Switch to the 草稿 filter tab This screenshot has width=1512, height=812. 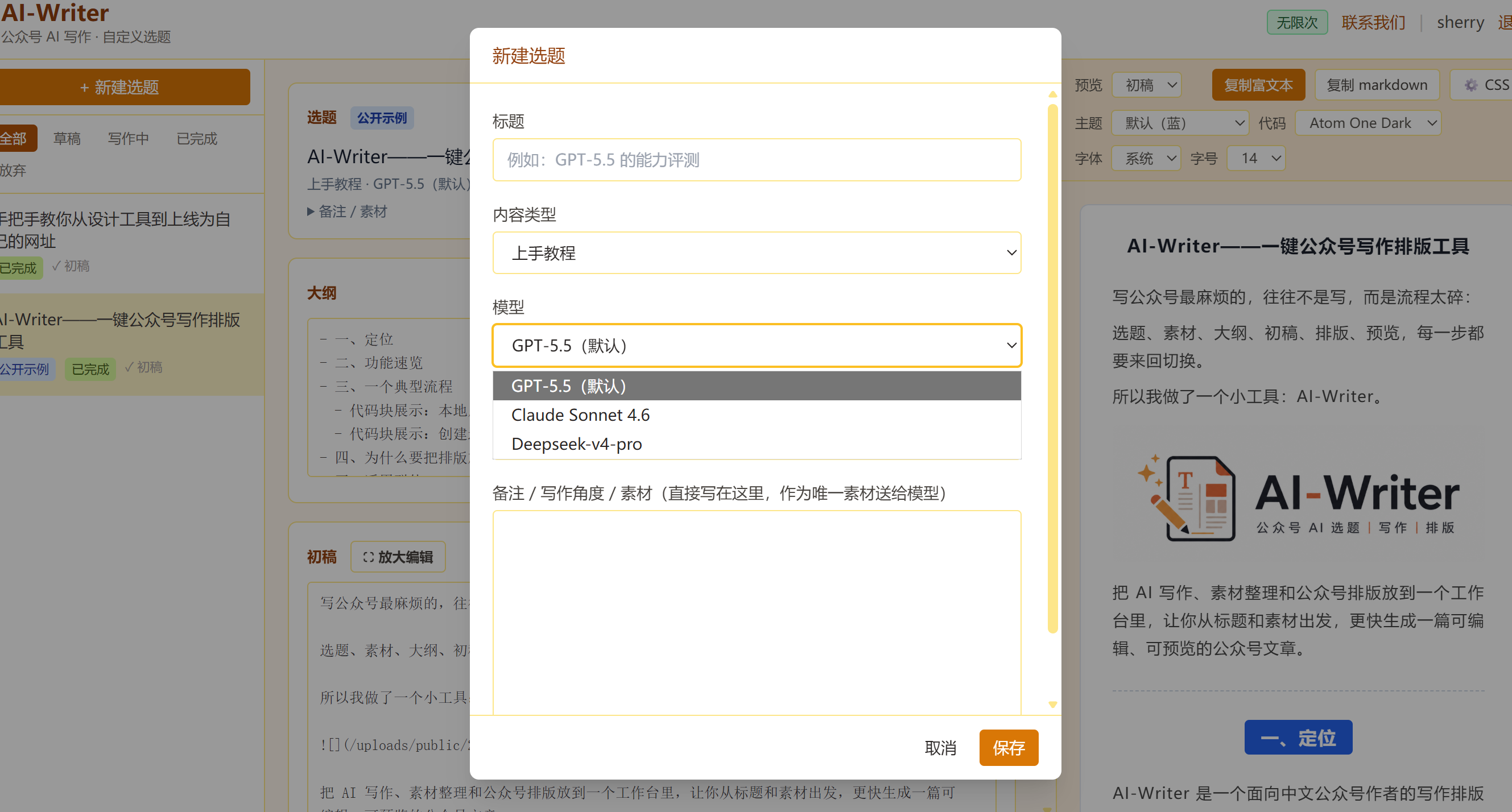point(67,139)
